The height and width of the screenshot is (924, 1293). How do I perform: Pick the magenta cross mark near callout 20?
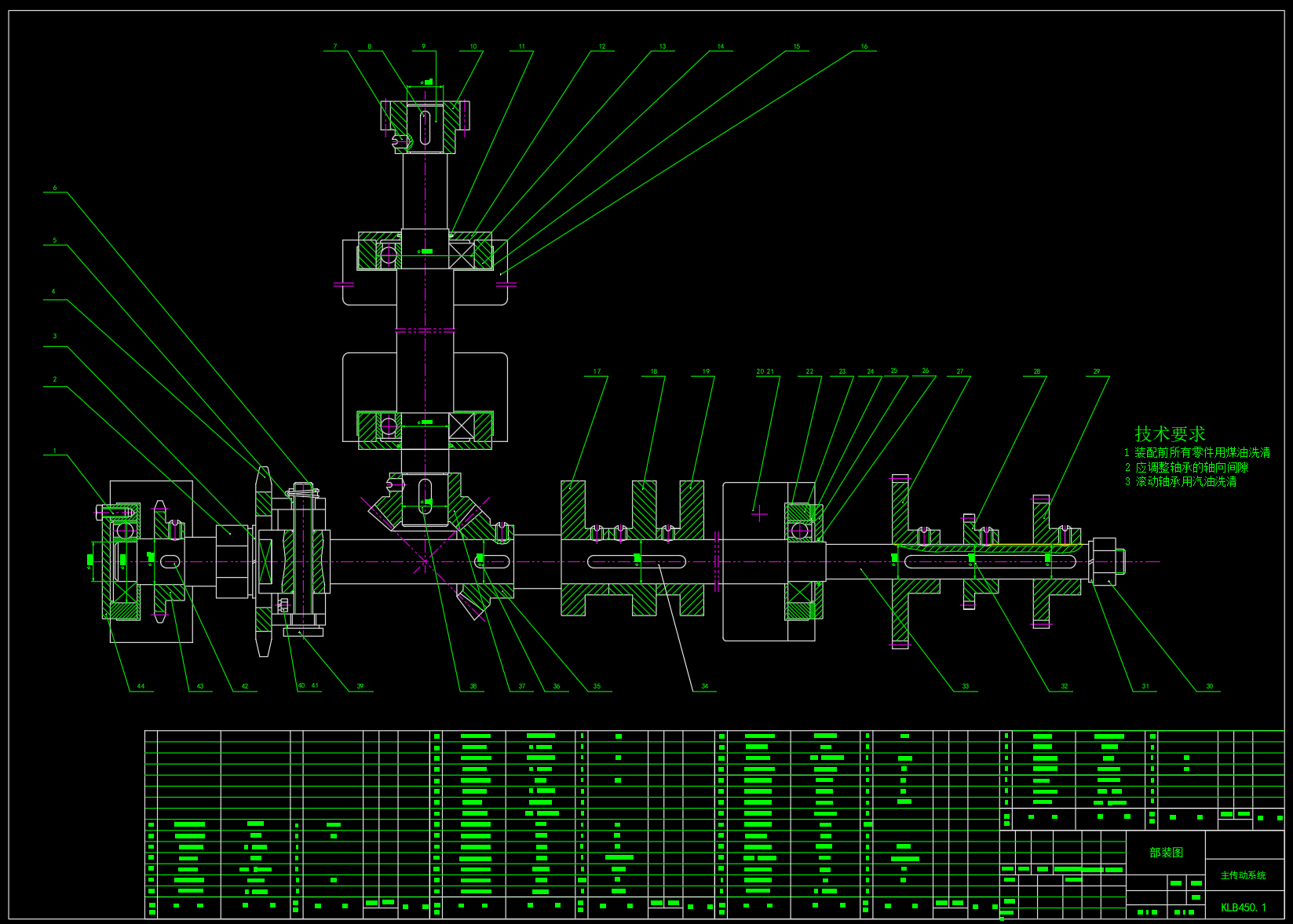coord(759,514)
